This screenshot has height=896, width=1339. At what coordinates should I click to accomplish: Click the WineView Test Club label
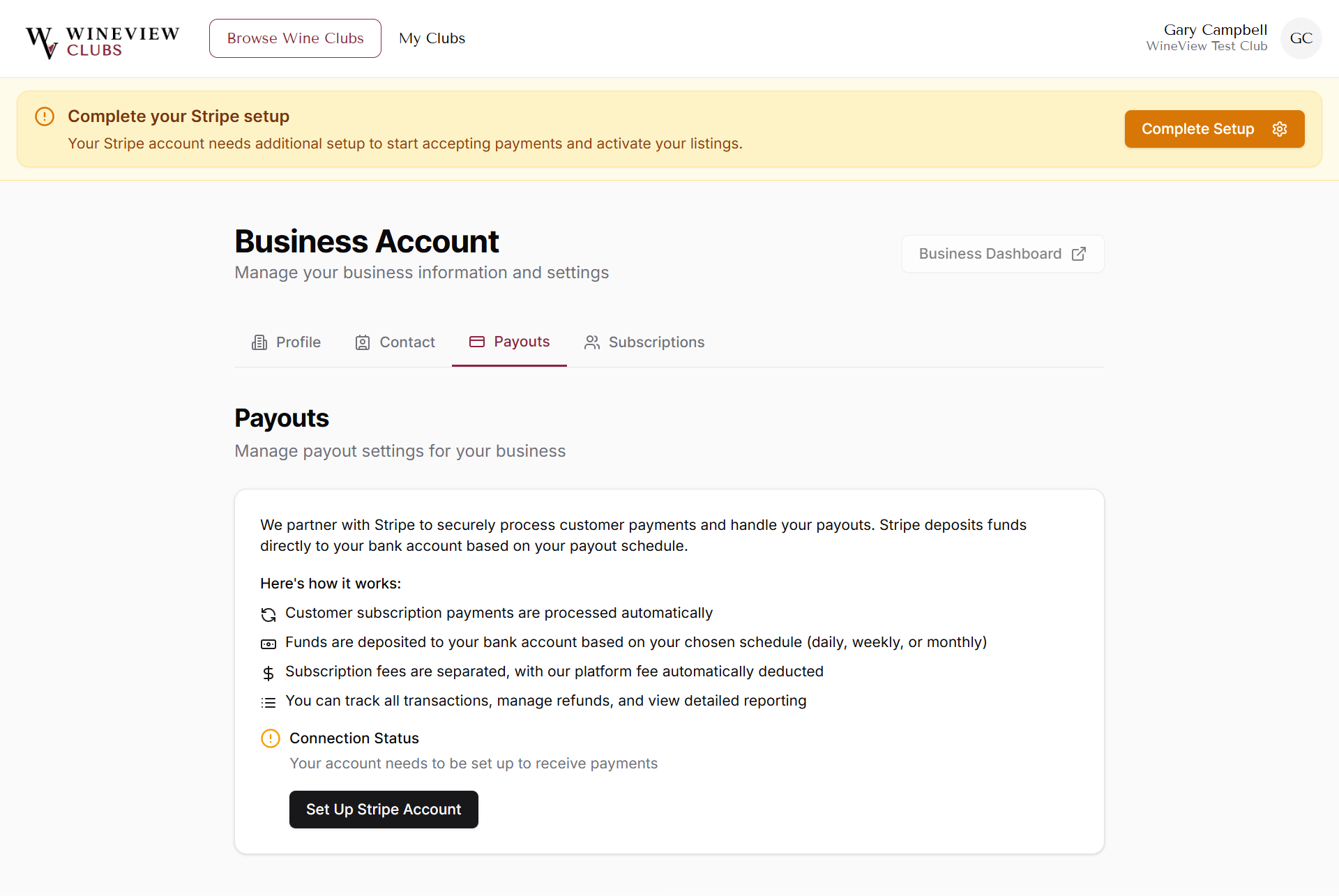[x=1206, y=46]
